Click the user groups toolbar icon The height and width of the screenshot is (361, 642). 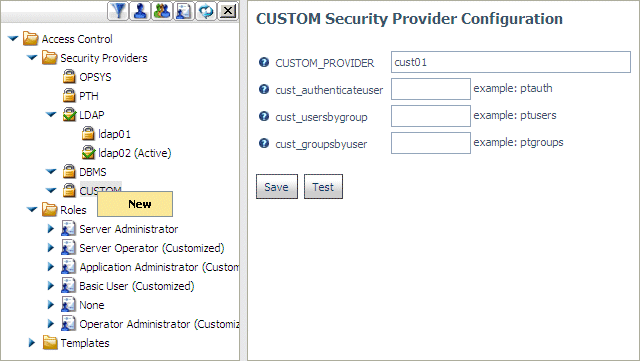click(162, 11)
